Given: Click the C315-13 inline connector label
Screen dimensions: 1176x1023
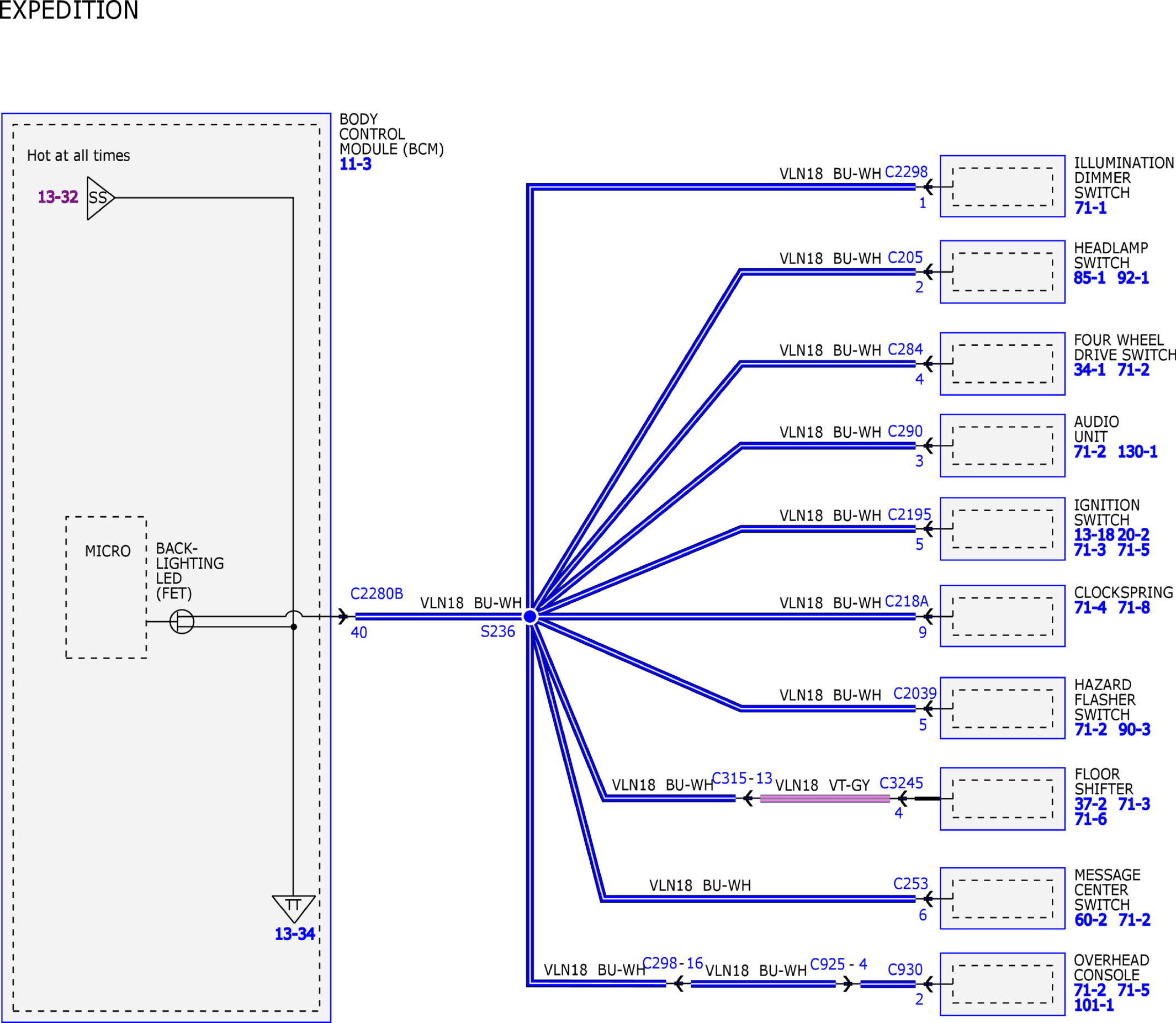Looking at the screenshot, I should 741,778.
